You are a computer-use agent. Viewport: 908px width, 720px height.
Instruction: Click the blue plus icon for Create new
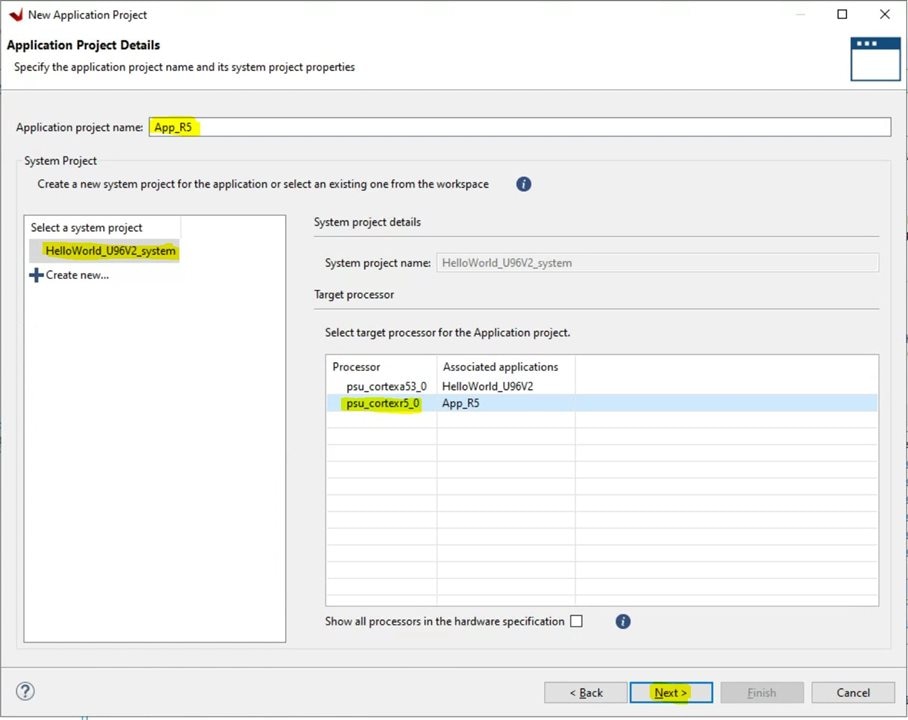click(x=36, y=275)
